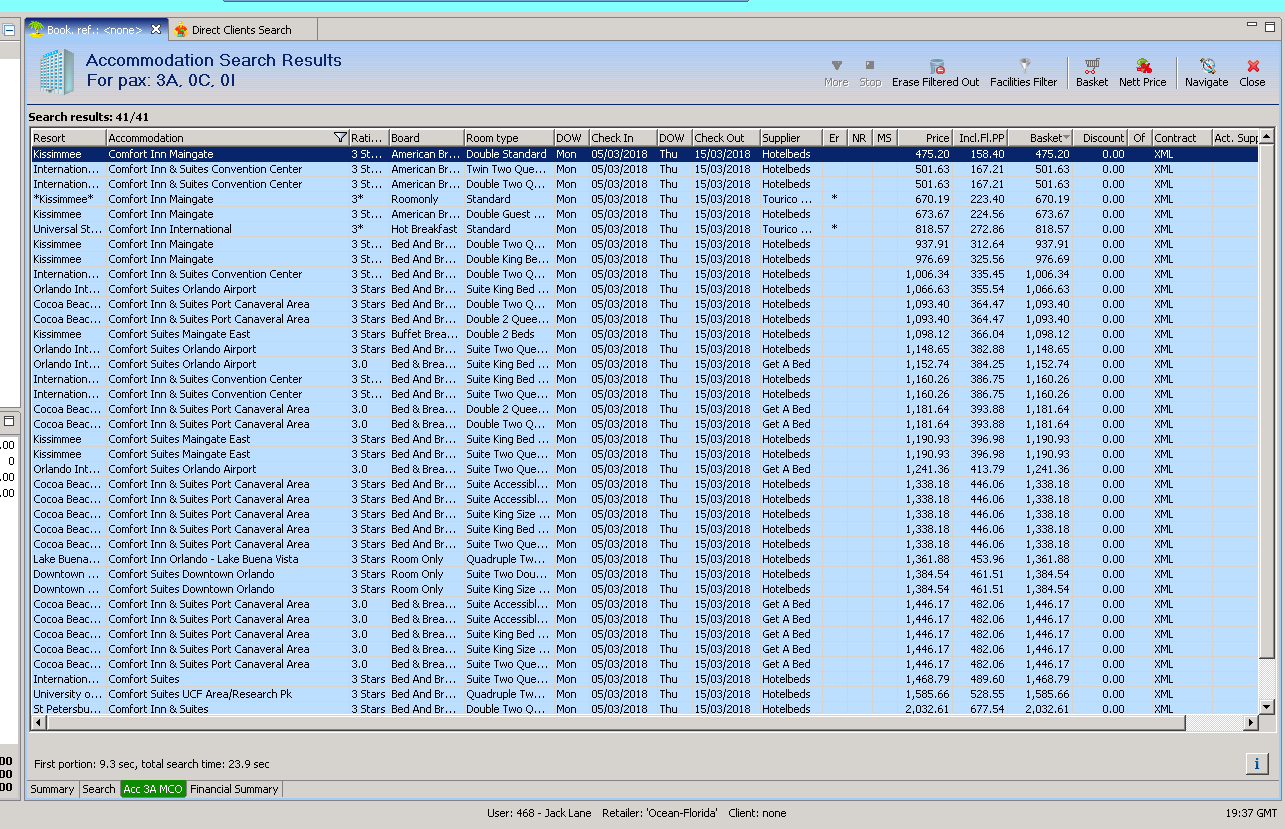The height and width of the screenshot is (829, 1285).
Task: Sort by the Room type column header
Action: click(x=509, y=138)
